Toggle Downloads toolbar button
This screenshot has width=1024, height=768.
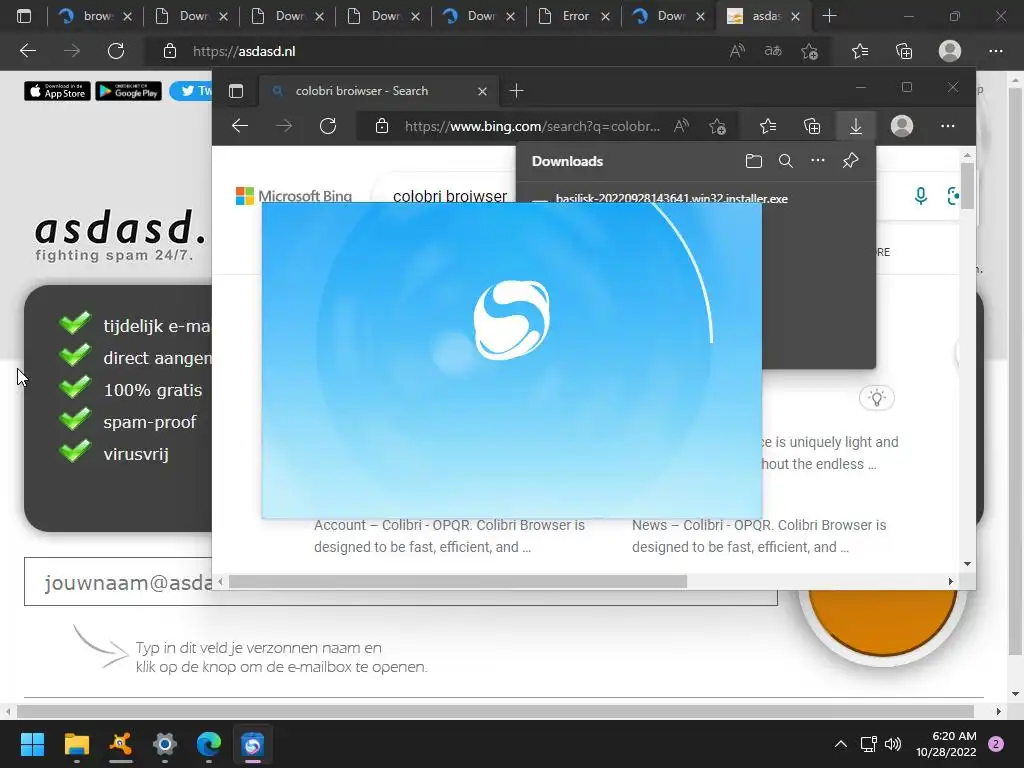click(x=856, y=126)
